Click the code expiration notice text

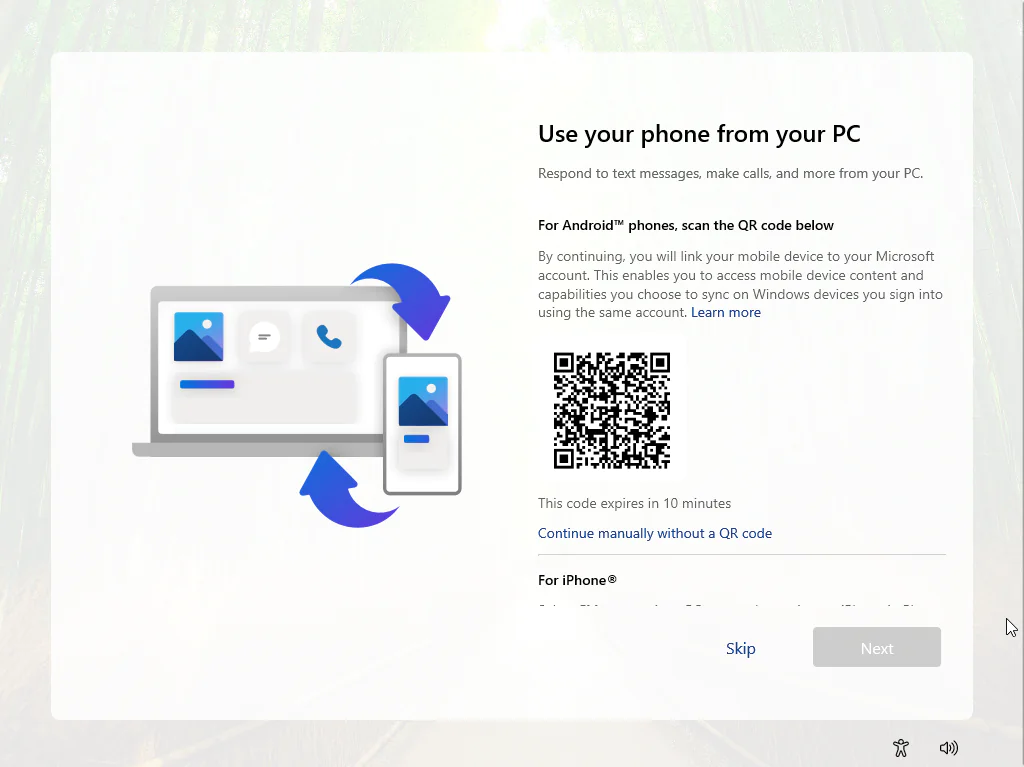click(634, 503)
